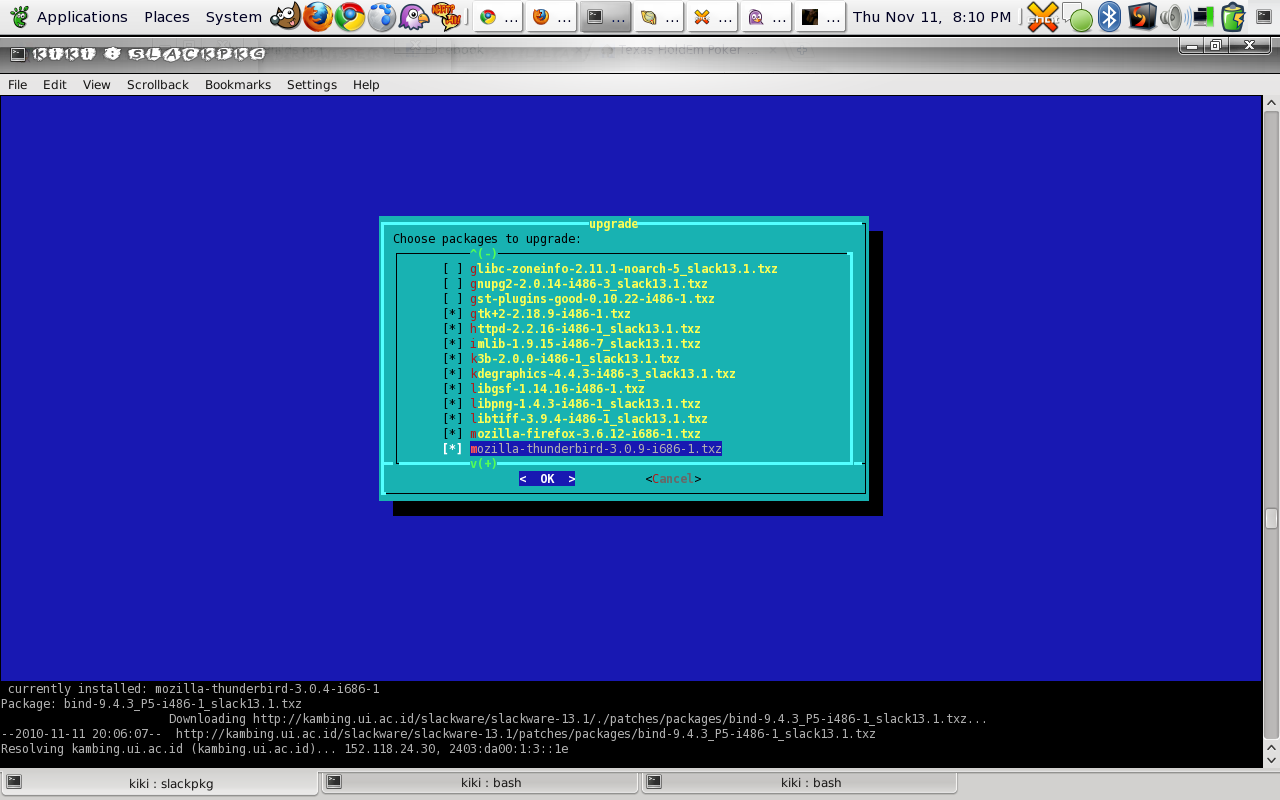Image resolution: width=1280 pixels, height=800 pixels.
Task: Launch Firefox from the panel launcher
Action: click(x=317, y=16)
